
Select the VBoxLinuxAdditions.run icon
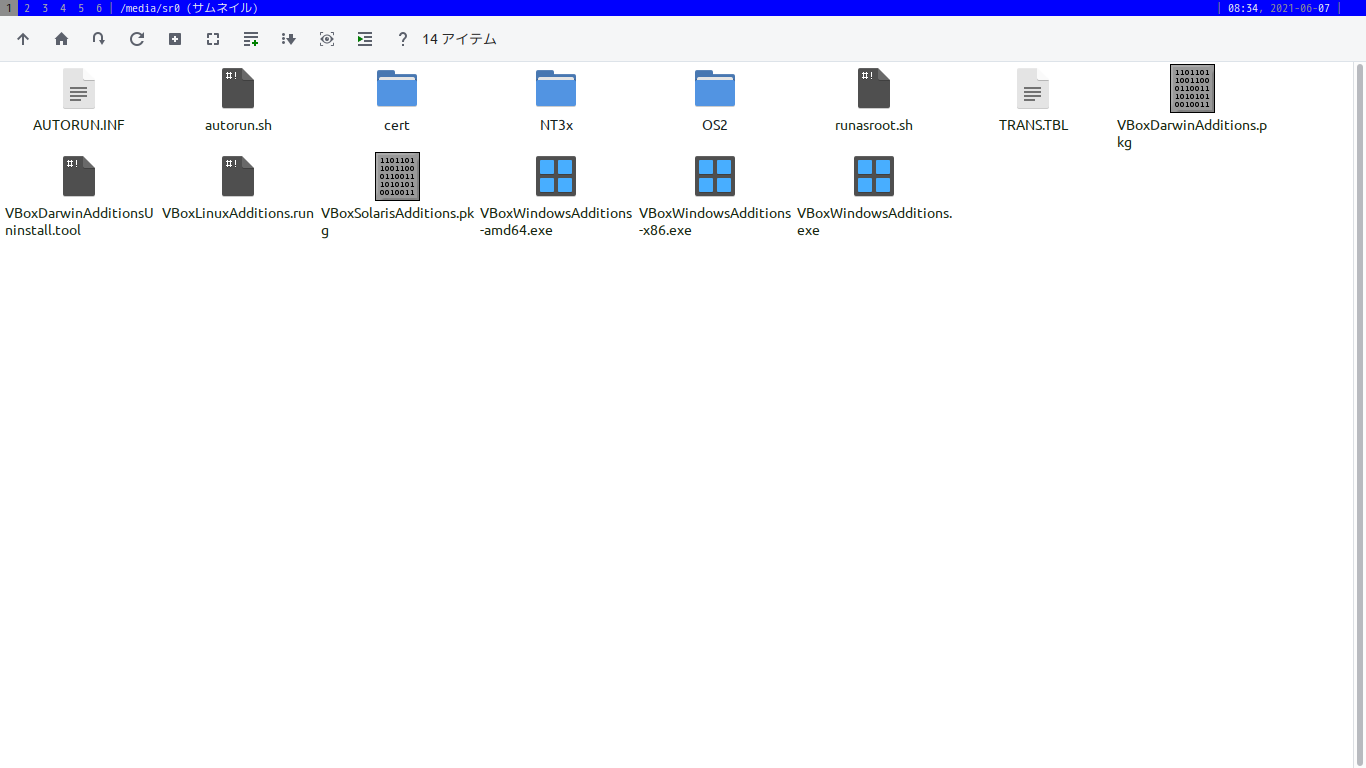click(x=238, y=177)
